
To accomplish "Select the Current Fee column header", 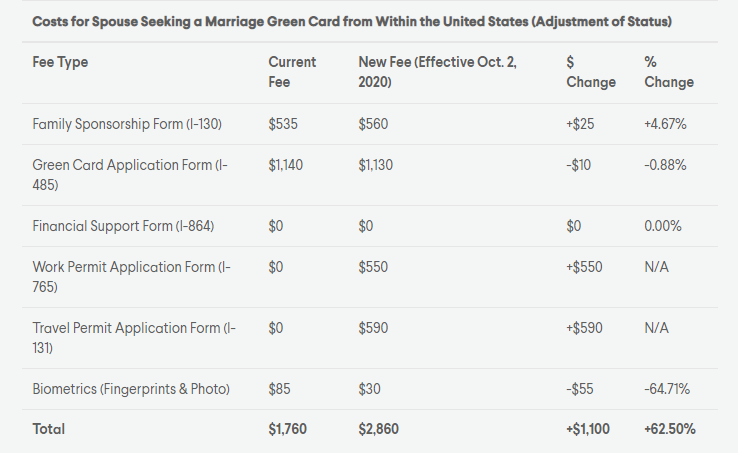I will pos(292,72).
